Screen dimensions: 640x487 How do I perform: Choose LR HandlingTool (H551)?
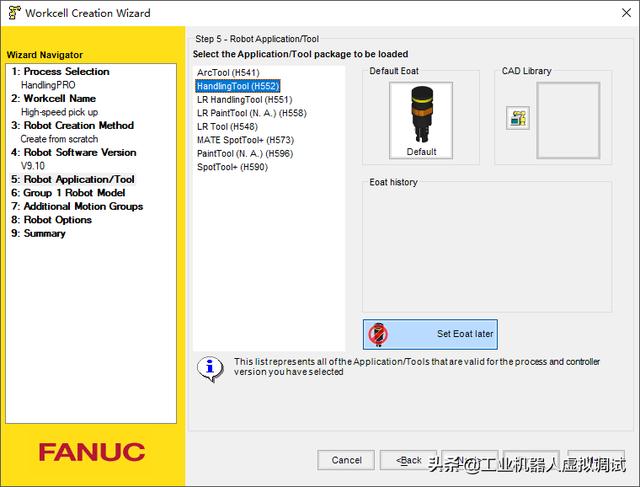coord(244,100)
